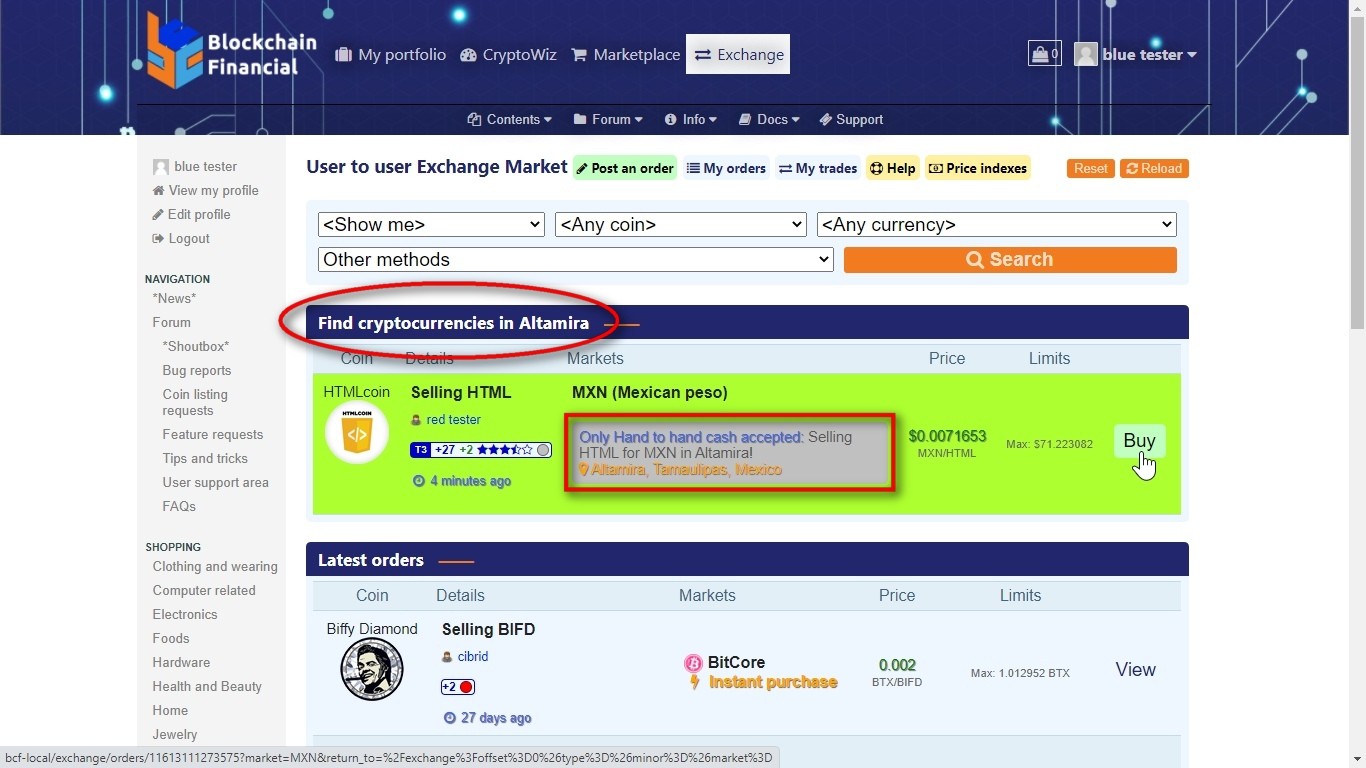
Task: Expand the Other methods dropdown
Action: click(x=575, y=260)
